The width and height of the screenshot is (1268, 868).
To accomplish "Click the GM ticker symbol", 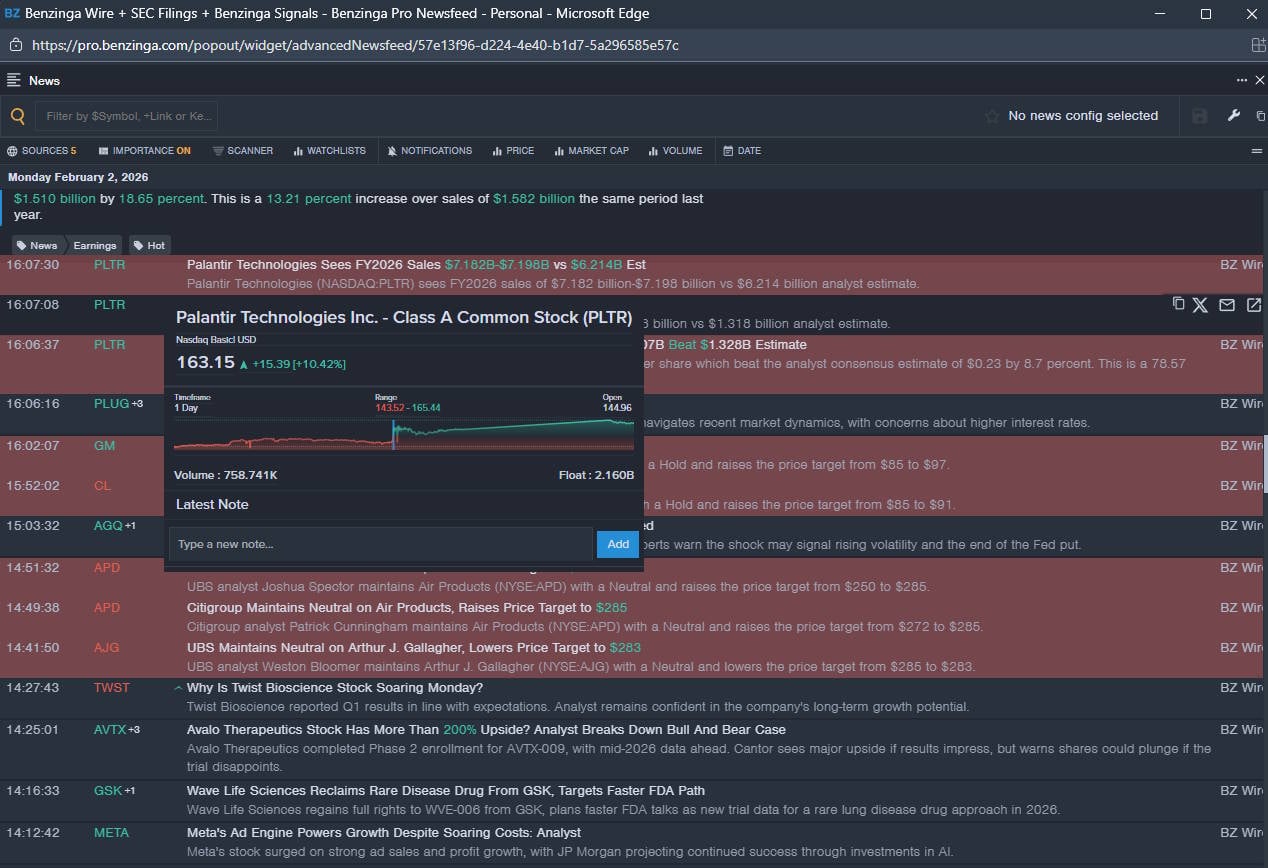I will [104, 446].
